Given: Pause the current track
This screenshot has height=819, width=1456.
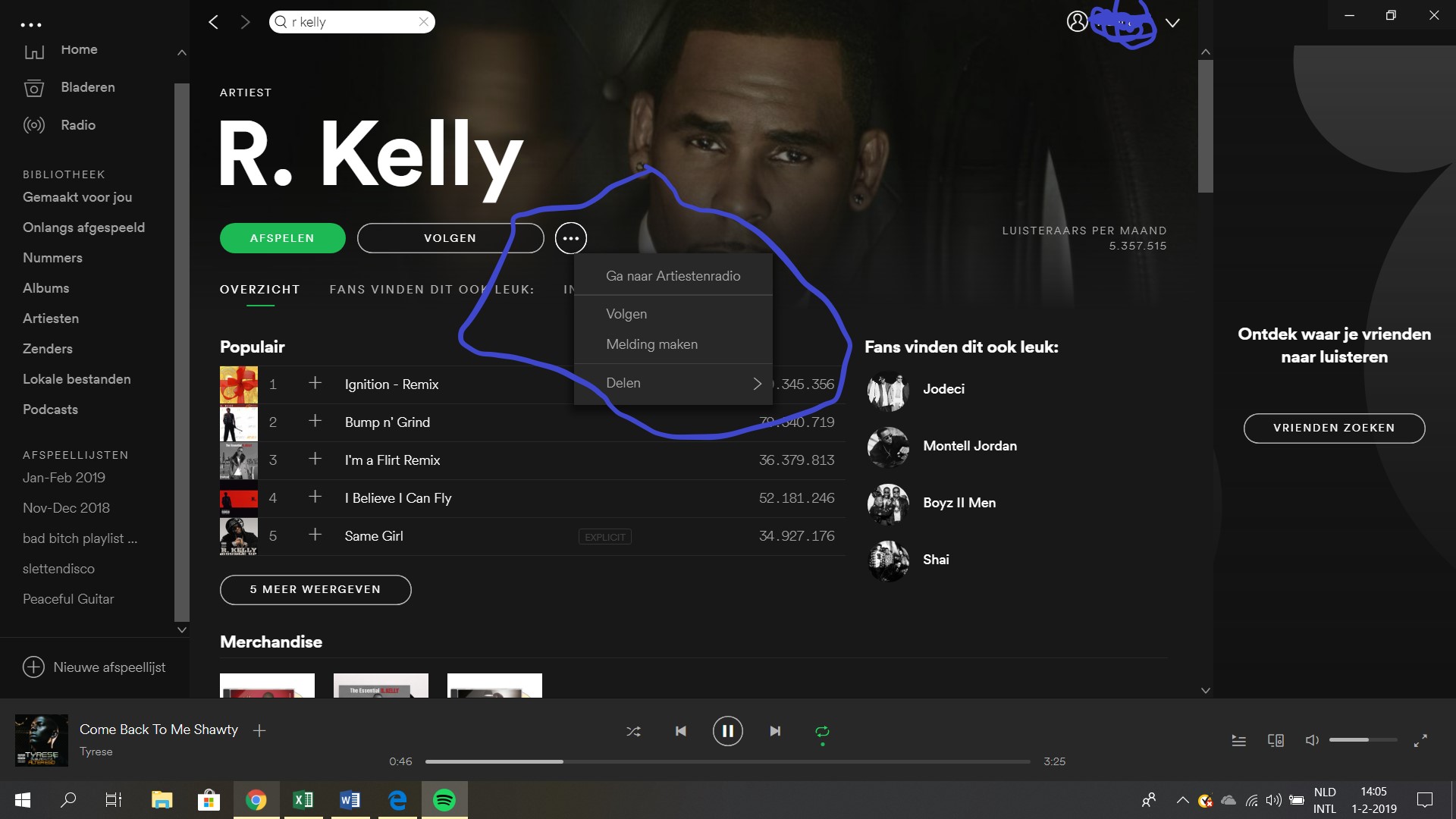Looking at the screenshot, I should click(x=727, y=731).
